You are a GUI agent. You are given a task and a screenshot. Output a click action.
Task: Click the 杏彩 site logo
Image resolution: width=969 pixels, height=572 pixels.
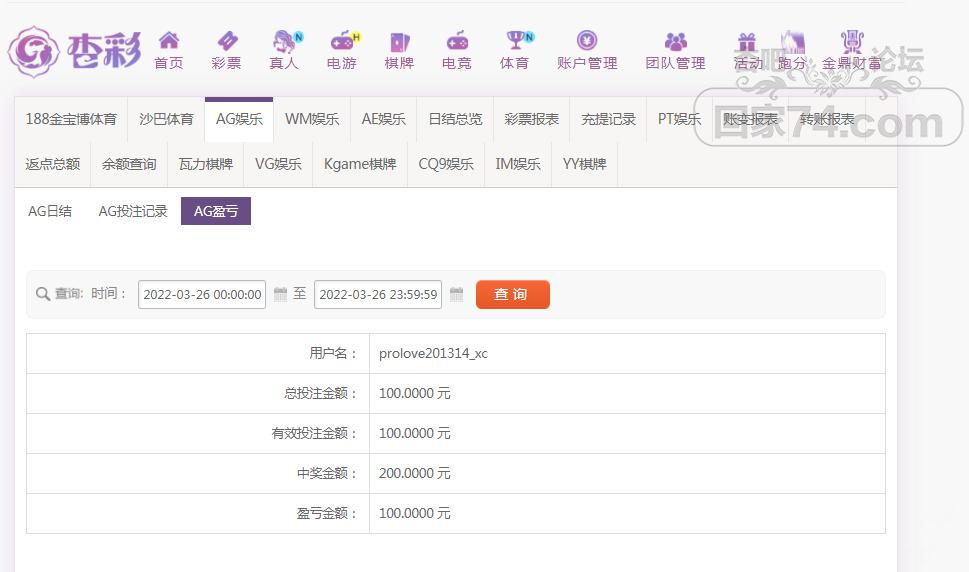click(x=75, y=50)
